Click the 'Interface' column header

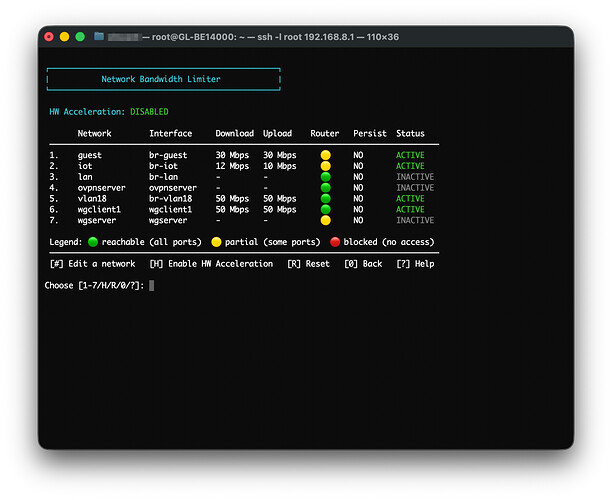coord(171,134)
